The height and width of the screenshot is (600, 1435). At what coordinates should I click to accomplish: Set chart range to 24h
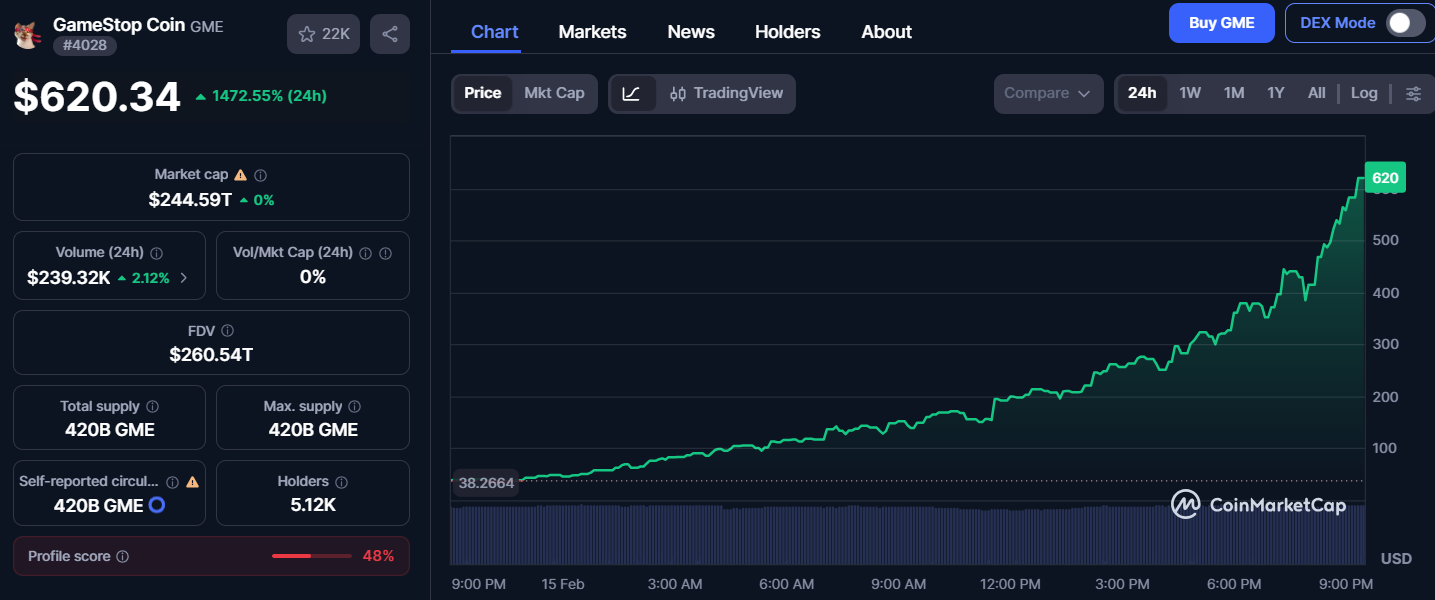pyautogui.click(x=1142, y=93)
